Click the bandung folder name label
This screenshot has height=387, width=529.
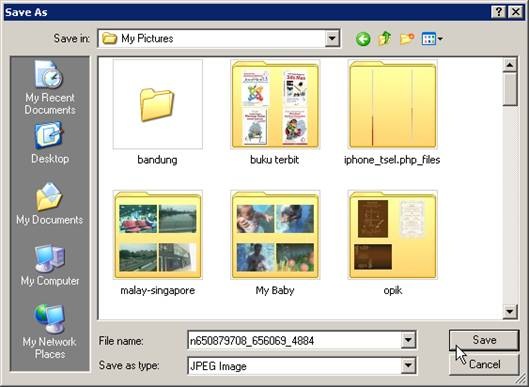pos(157,160)
